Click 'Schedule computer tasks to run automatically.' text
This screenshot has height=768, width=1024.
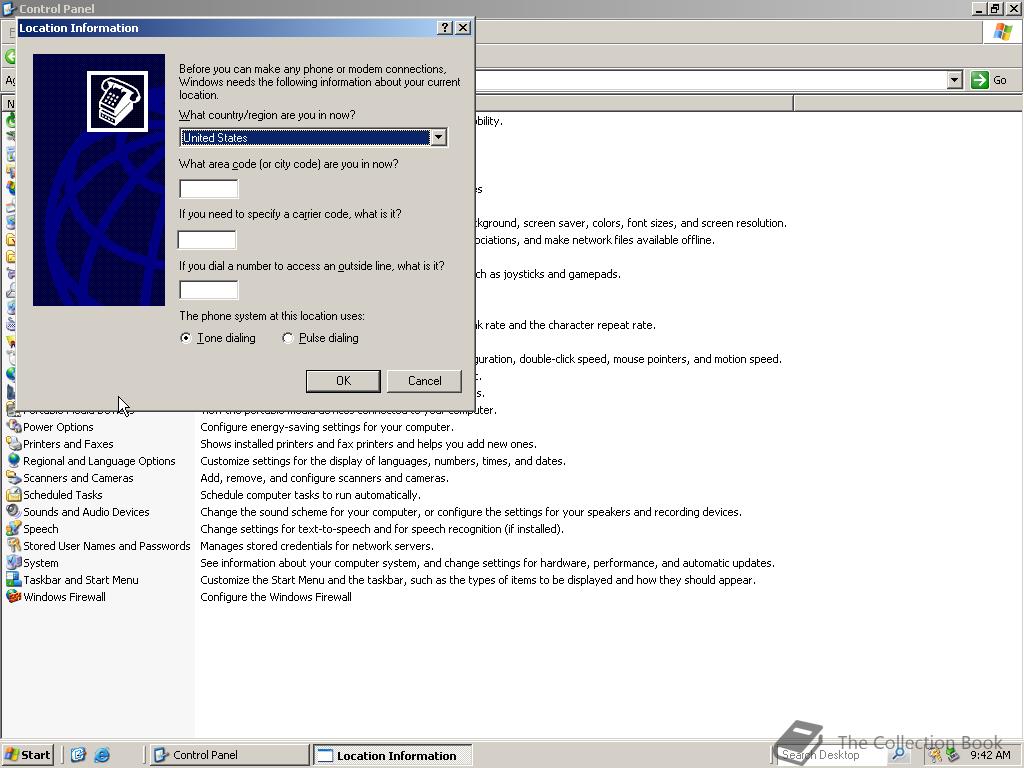(x=310, y=495)
